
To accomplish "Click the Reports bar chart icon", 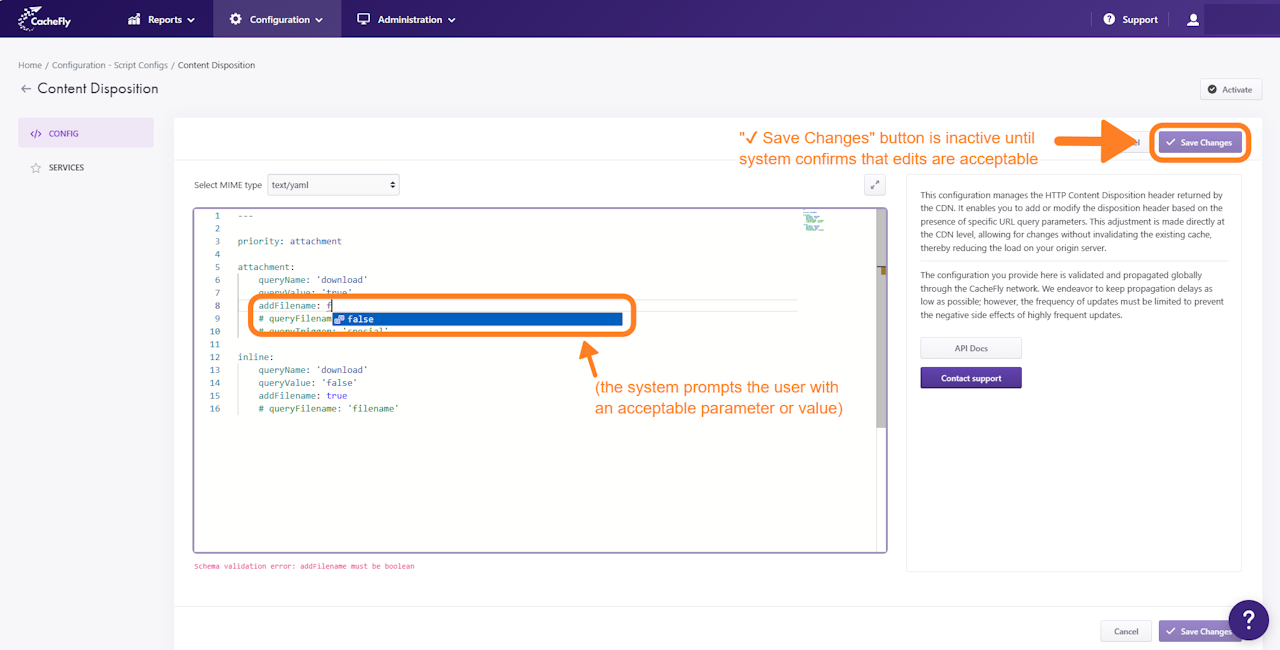I will pyautogui.click(x=135, y=19).
